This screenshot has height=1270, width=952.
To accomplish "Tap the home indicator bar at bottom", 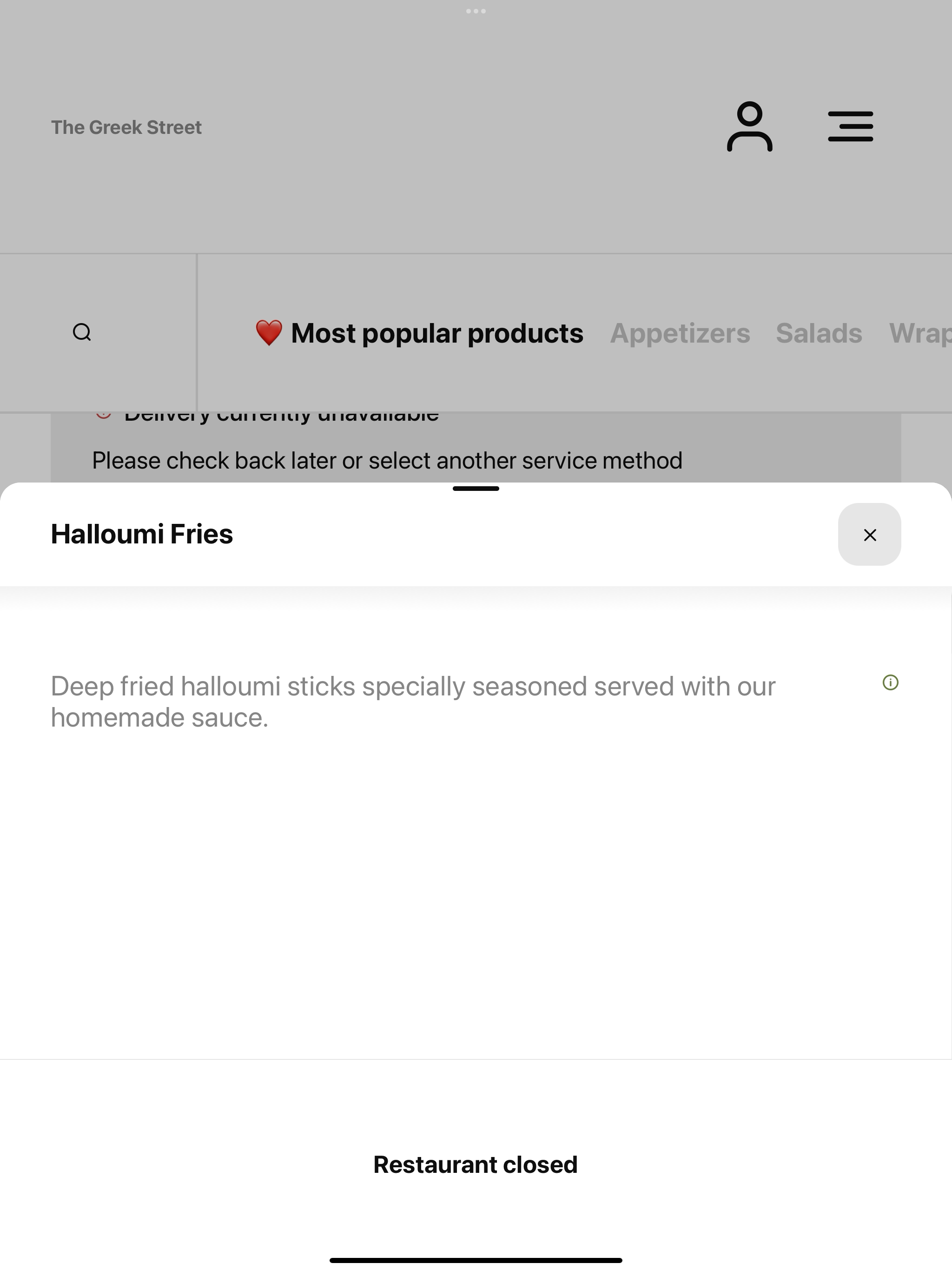I will click(x=476, y=1260).
